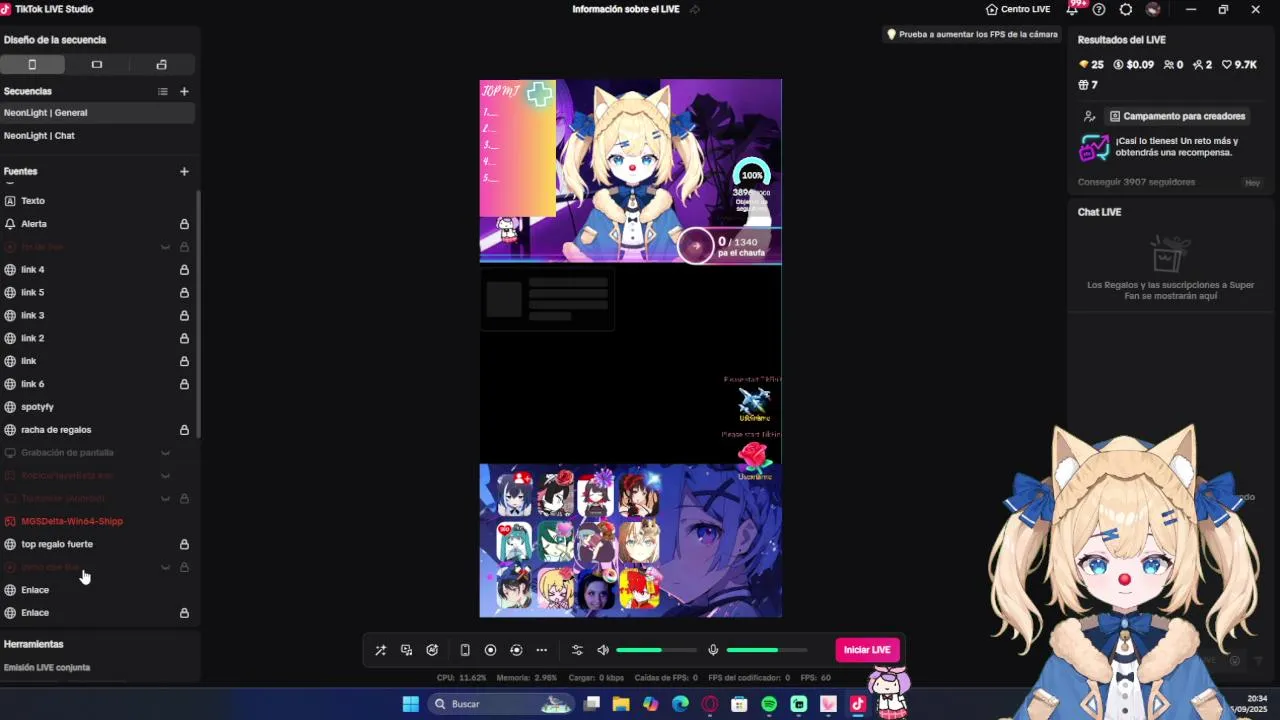Image resolution: width=1280 pixels, height=720 pixels.
Task: Toggle lock on top regalo fuerte
Action: (x=184, y=544)
